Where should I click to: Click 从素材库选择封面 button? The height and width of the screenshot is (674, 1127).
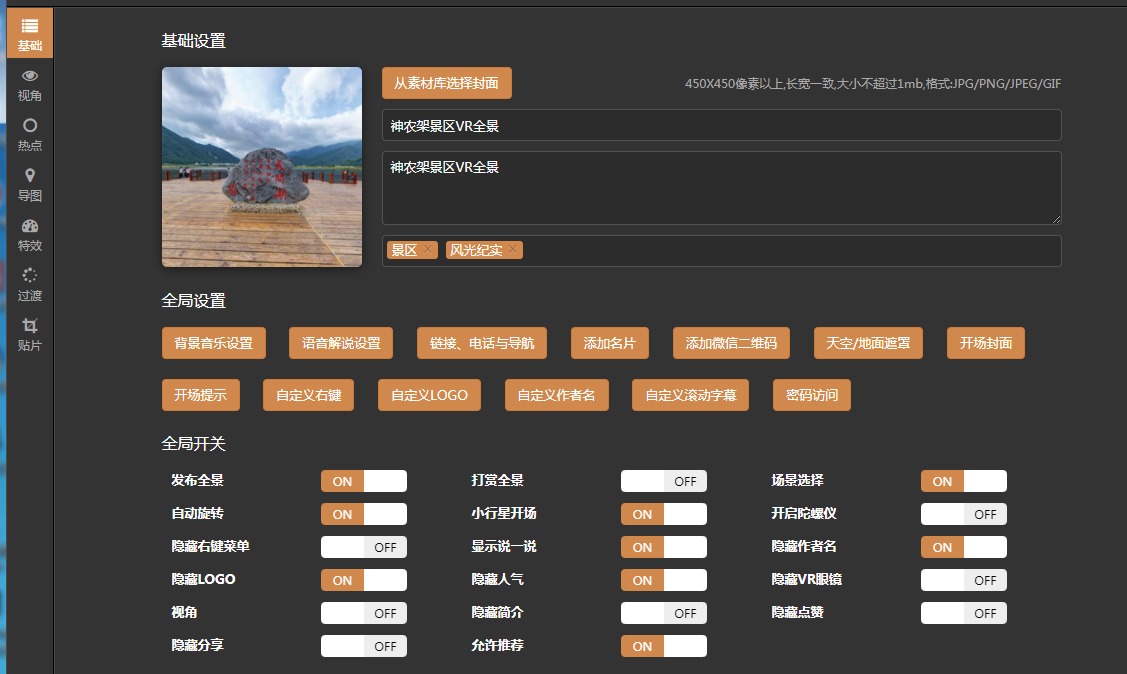[446, 83]
